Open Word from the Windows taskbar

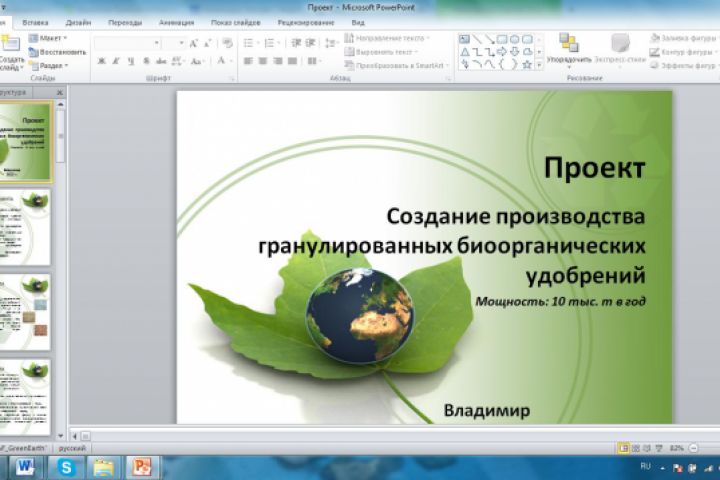[24, 468]
